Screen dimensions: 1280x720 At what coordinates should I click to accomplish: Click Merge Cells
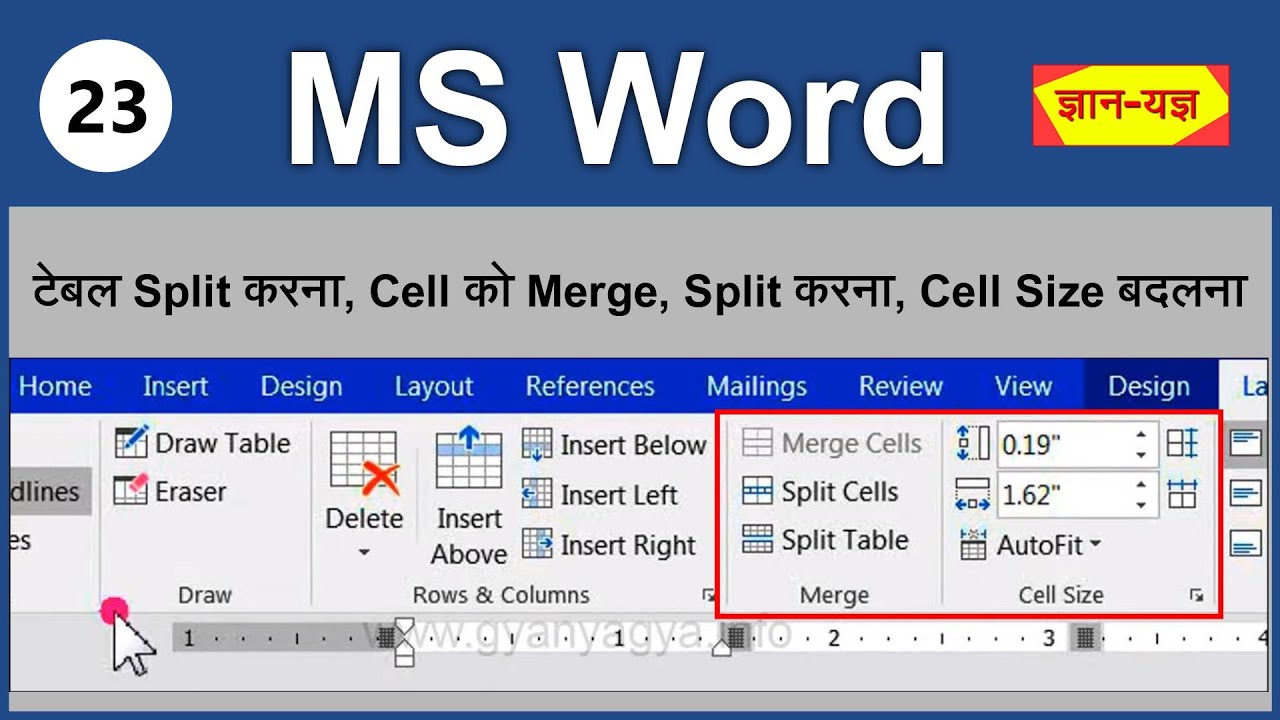click(x=832, y=443)
